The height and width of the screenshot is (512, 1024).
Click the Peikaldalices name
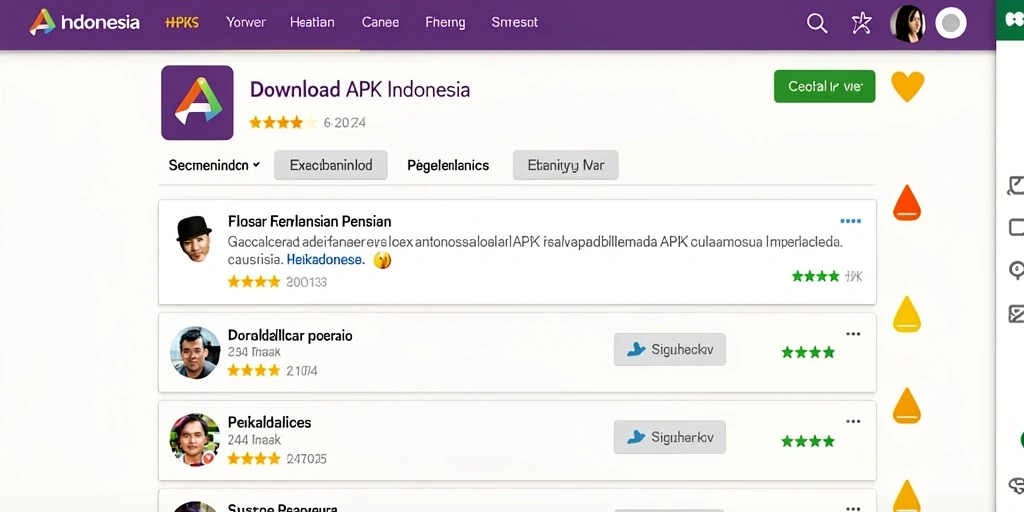pyautogui.click(x=269, y=422)
